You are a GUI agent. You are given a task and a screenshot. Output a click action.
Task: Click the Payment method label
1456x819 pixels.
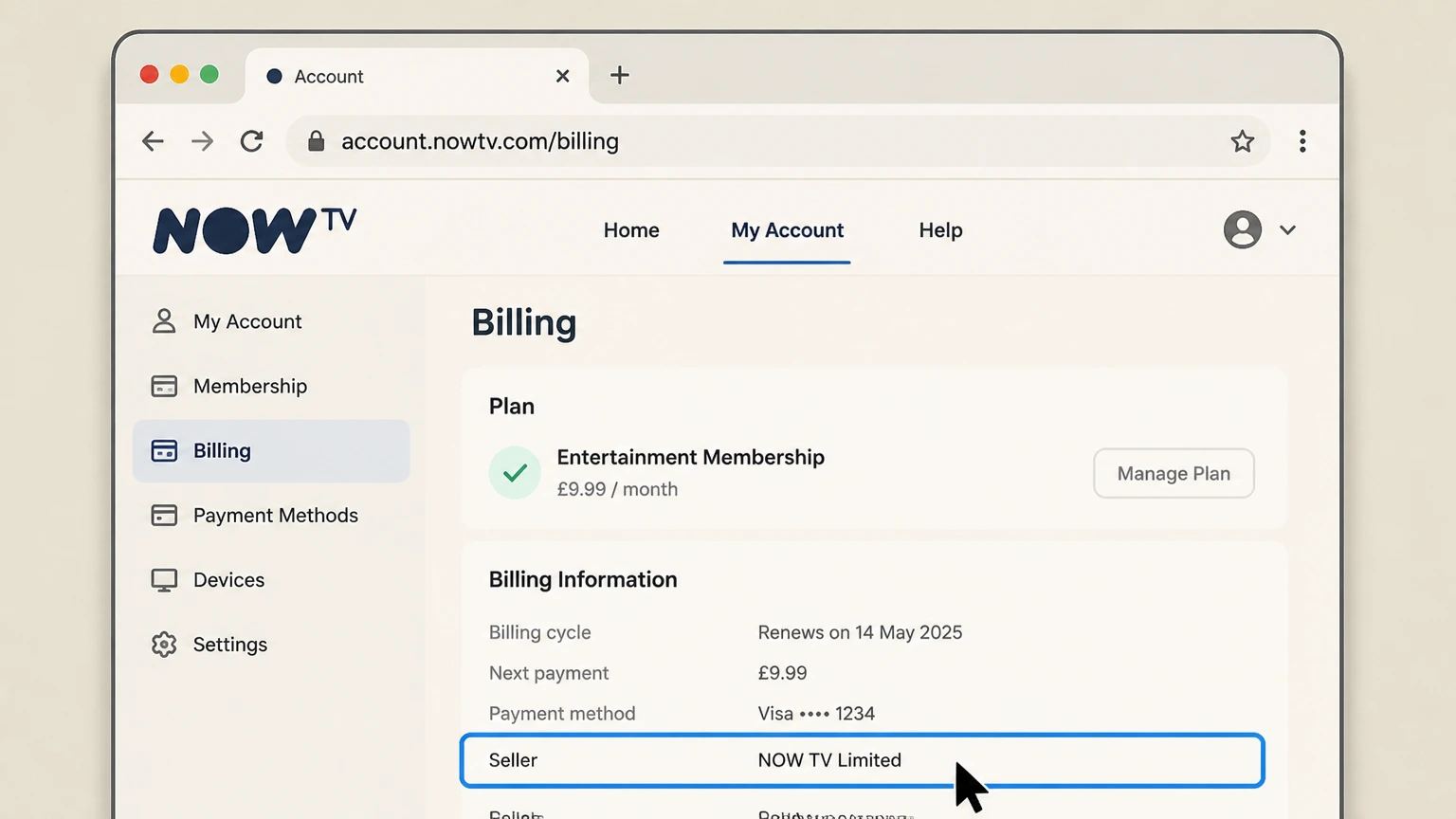(562, 714)
